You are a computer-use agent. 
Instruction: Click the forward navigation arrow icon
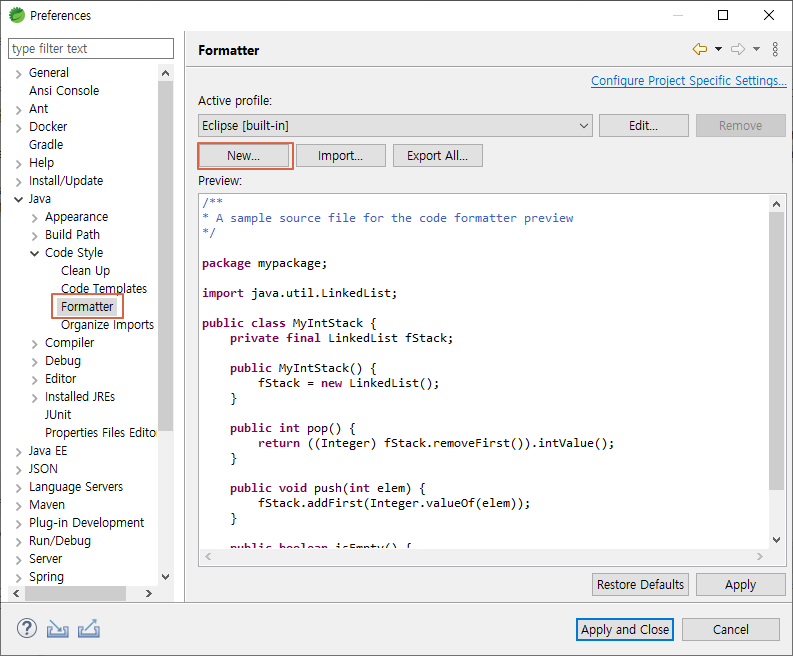click(738, 49)
